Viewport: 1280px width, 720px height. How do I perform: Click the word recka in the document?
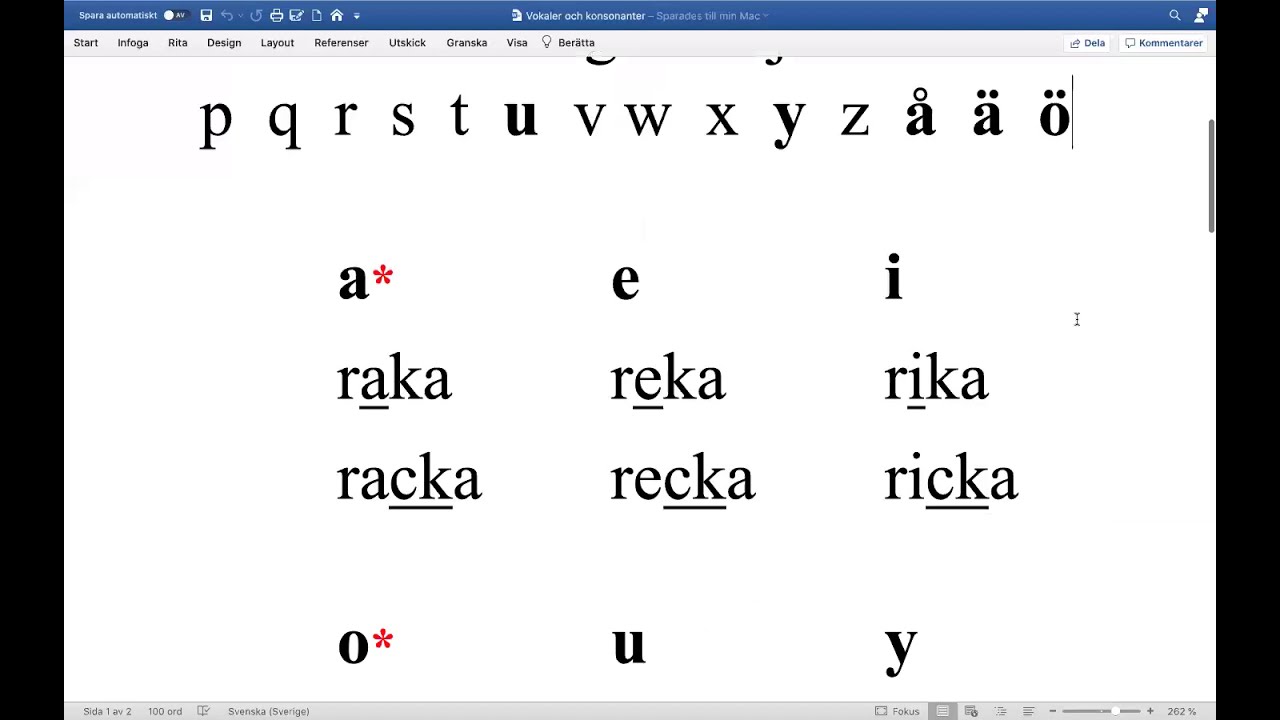click(x=682, y=481)
